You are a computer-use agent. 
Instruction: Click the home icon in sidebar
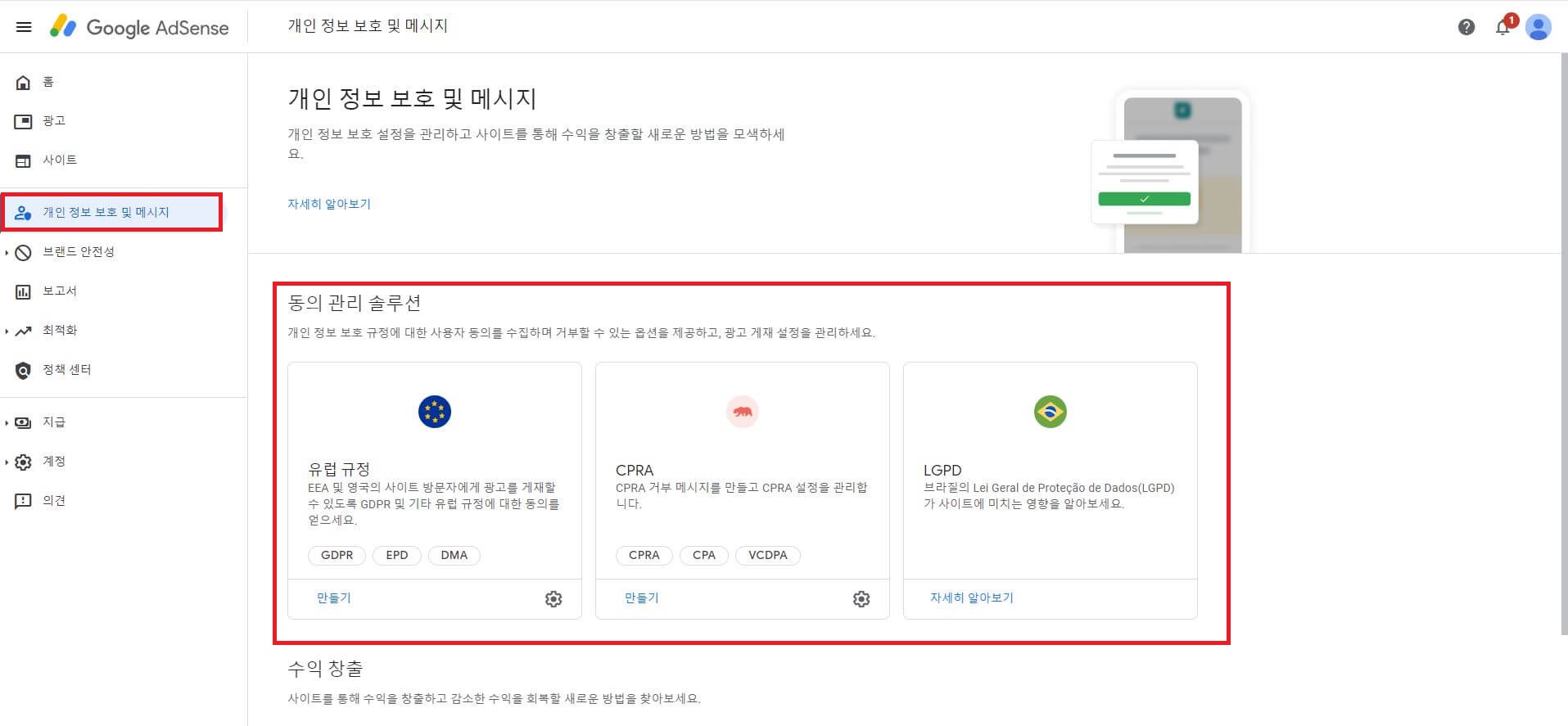pyautogui.click(x=24, y=82)
